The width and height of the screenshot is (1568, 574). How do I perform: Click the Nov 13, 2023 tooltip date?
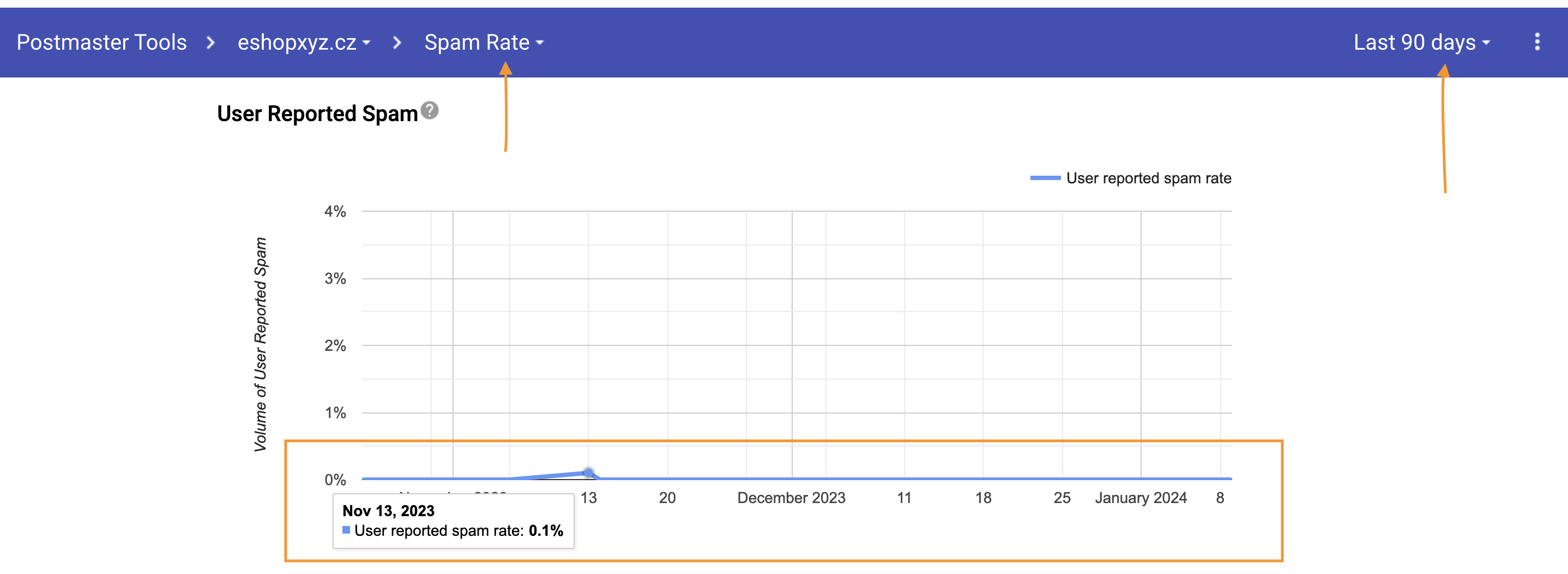(388, 511)
